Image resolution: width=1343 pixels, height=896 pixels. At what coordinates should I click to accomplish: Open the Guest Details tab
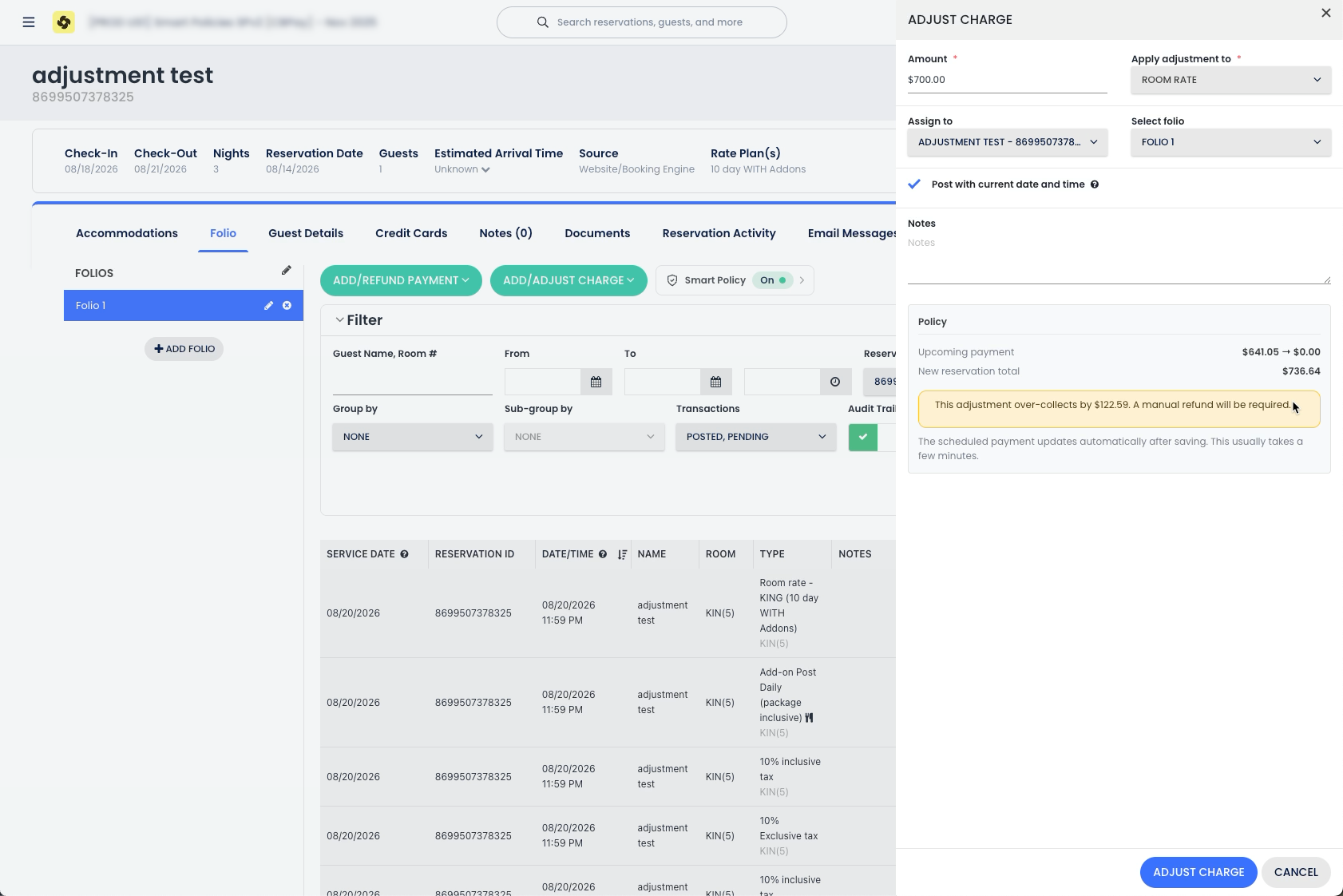pyautogui.click(x=306, y=233)
